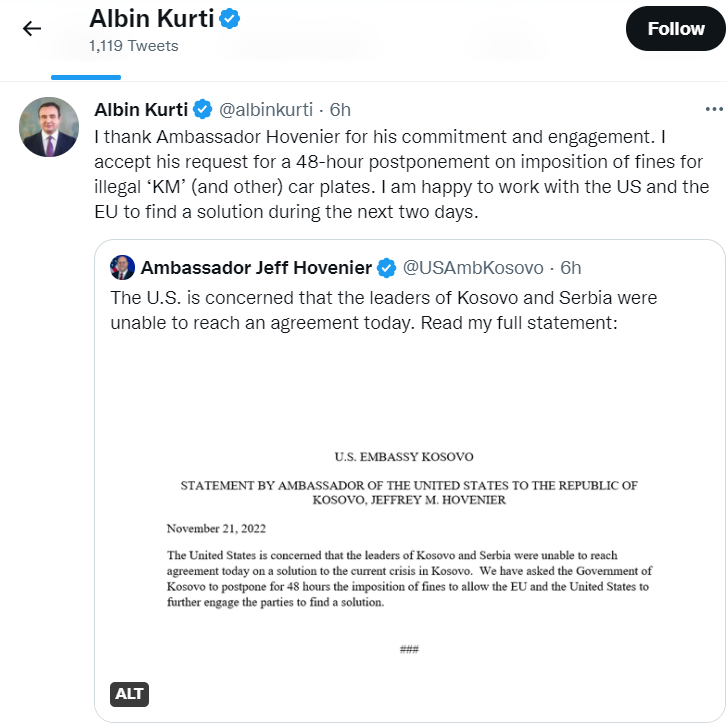
Task: Click the 6h timestamp on Kurti's tweet
Action: coord(340,109)
